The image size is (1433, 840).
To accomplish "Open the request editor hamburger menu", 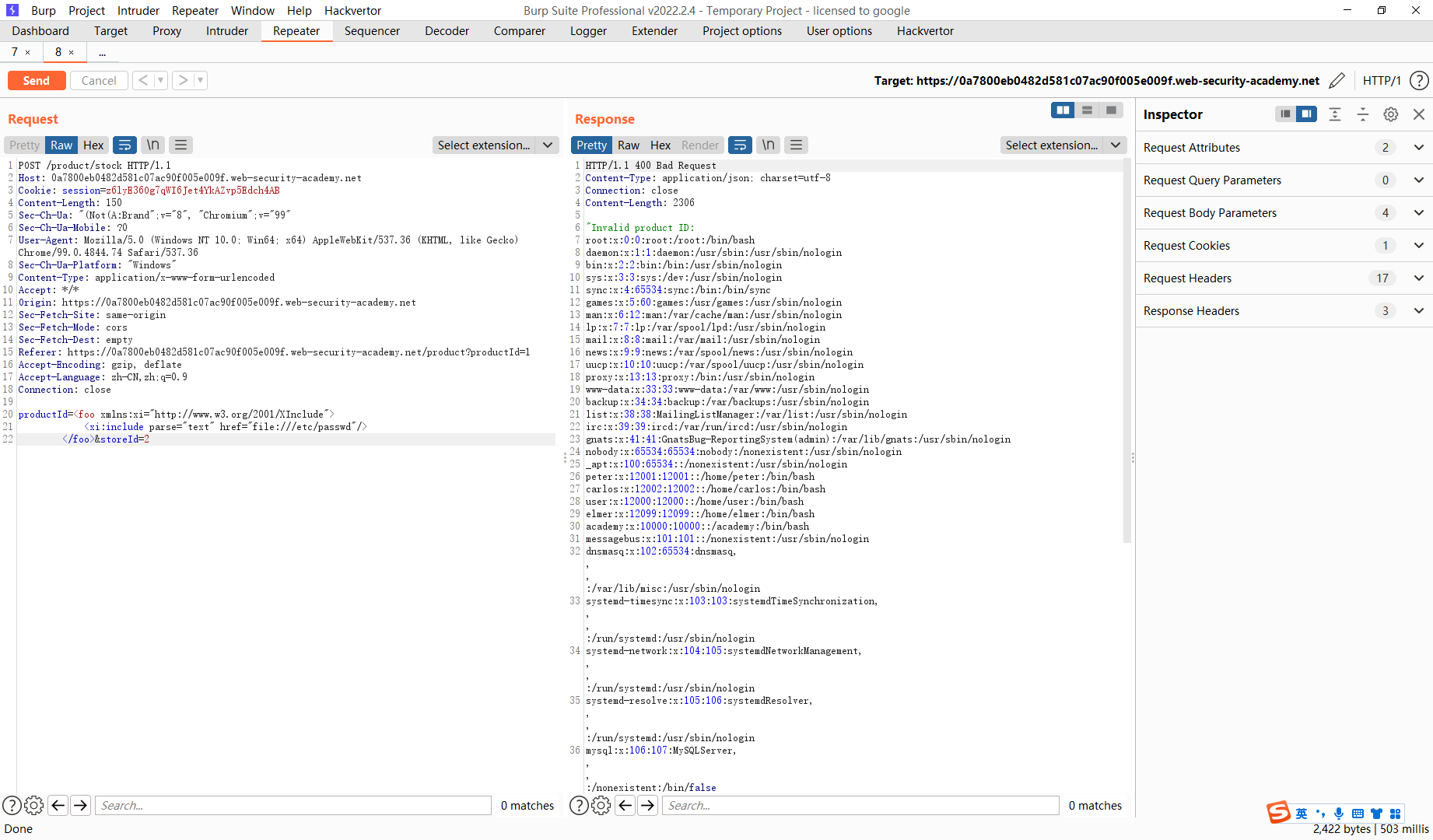I will tap(180, 145).
